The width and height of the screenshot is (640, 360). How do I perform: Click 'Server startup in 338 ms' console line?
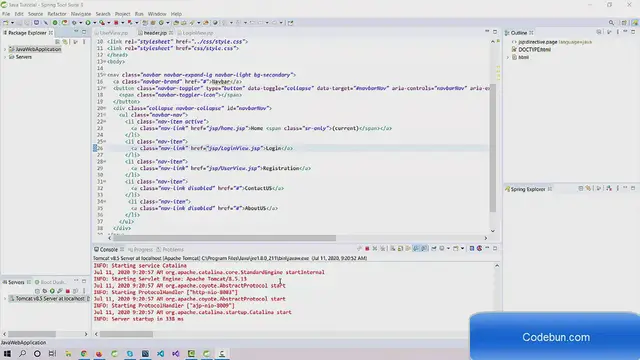pos(138,319)
